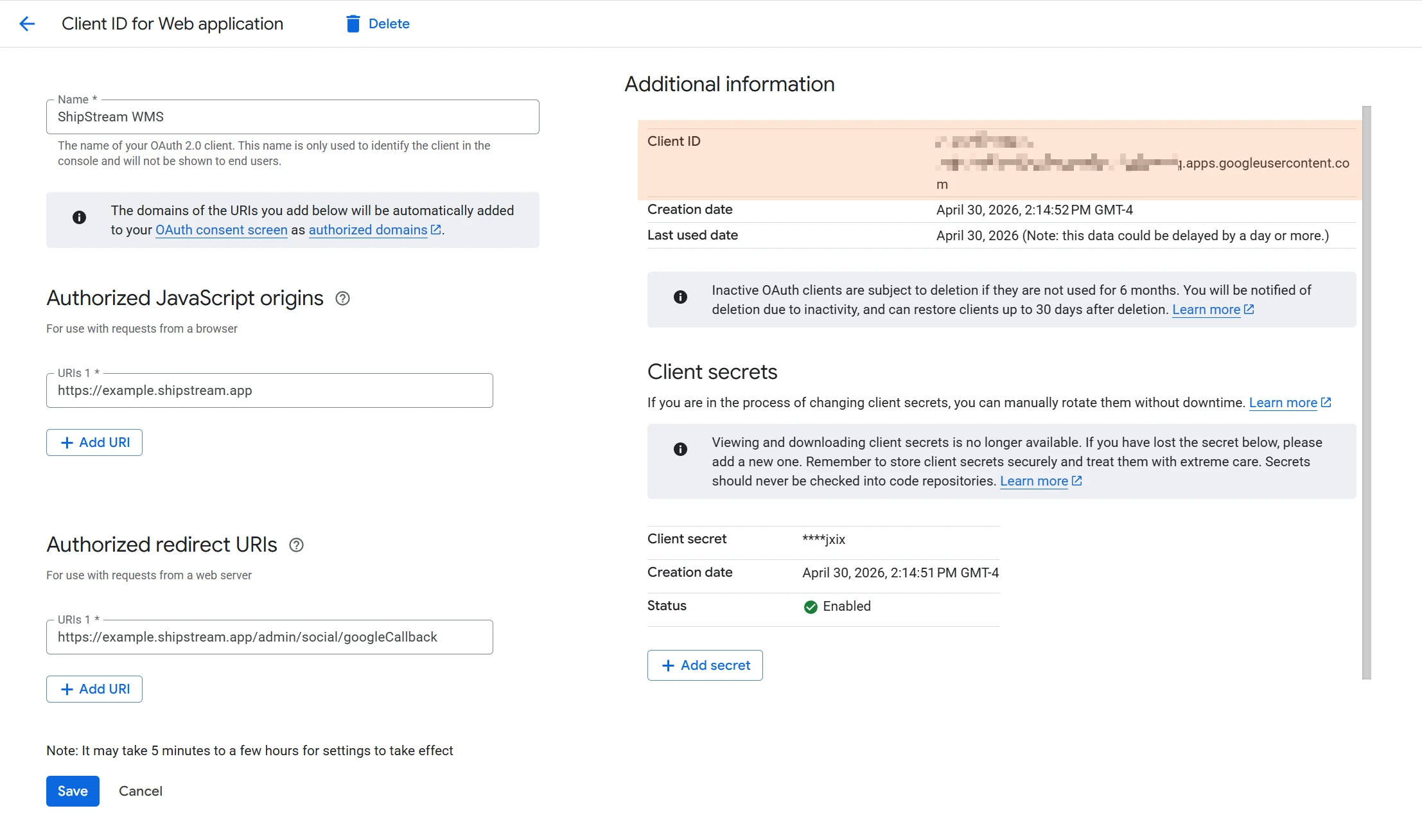Open the authorized domains link
Viewport: 1422px width, 840px height.
368,230
